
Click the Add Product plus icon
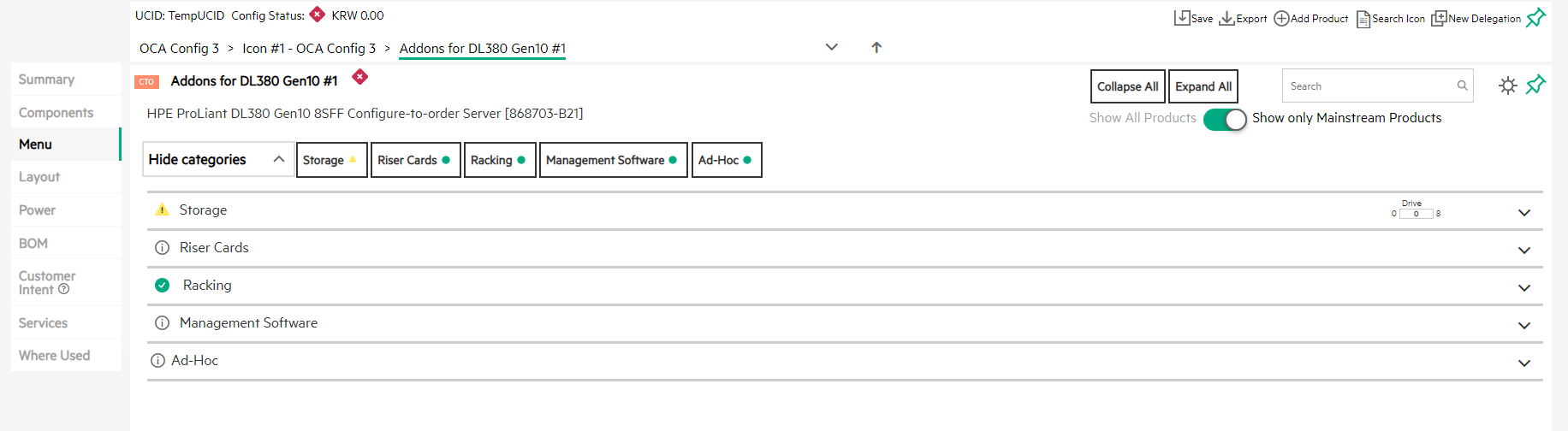pyautogui.click(x=1281, y=18)
